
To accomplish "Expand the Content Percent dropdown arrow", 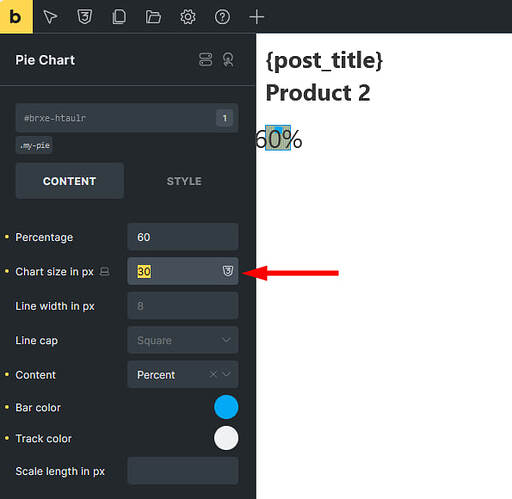I will pos(226,374).
